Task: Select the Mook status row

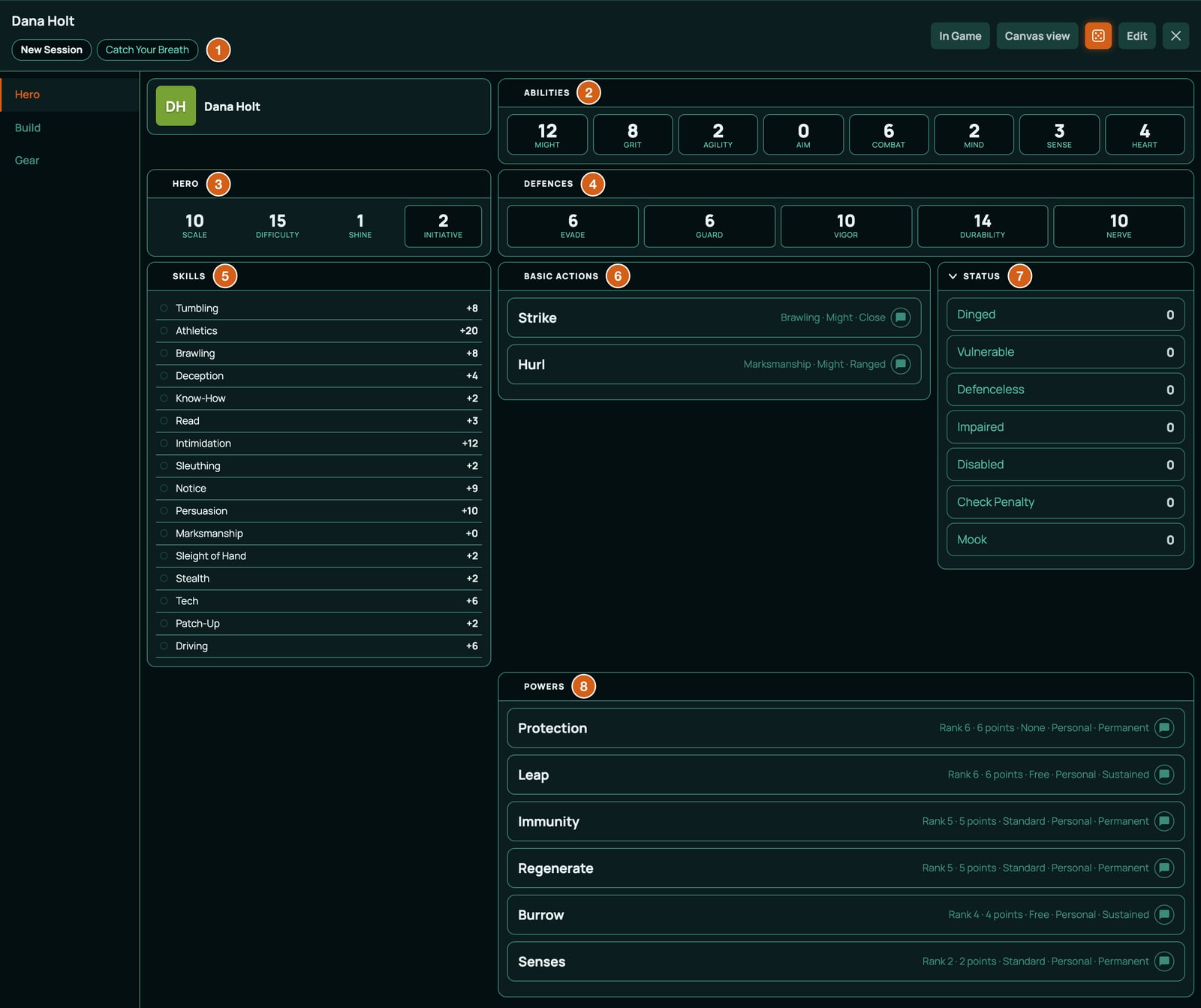Action: click(1066, 540)
